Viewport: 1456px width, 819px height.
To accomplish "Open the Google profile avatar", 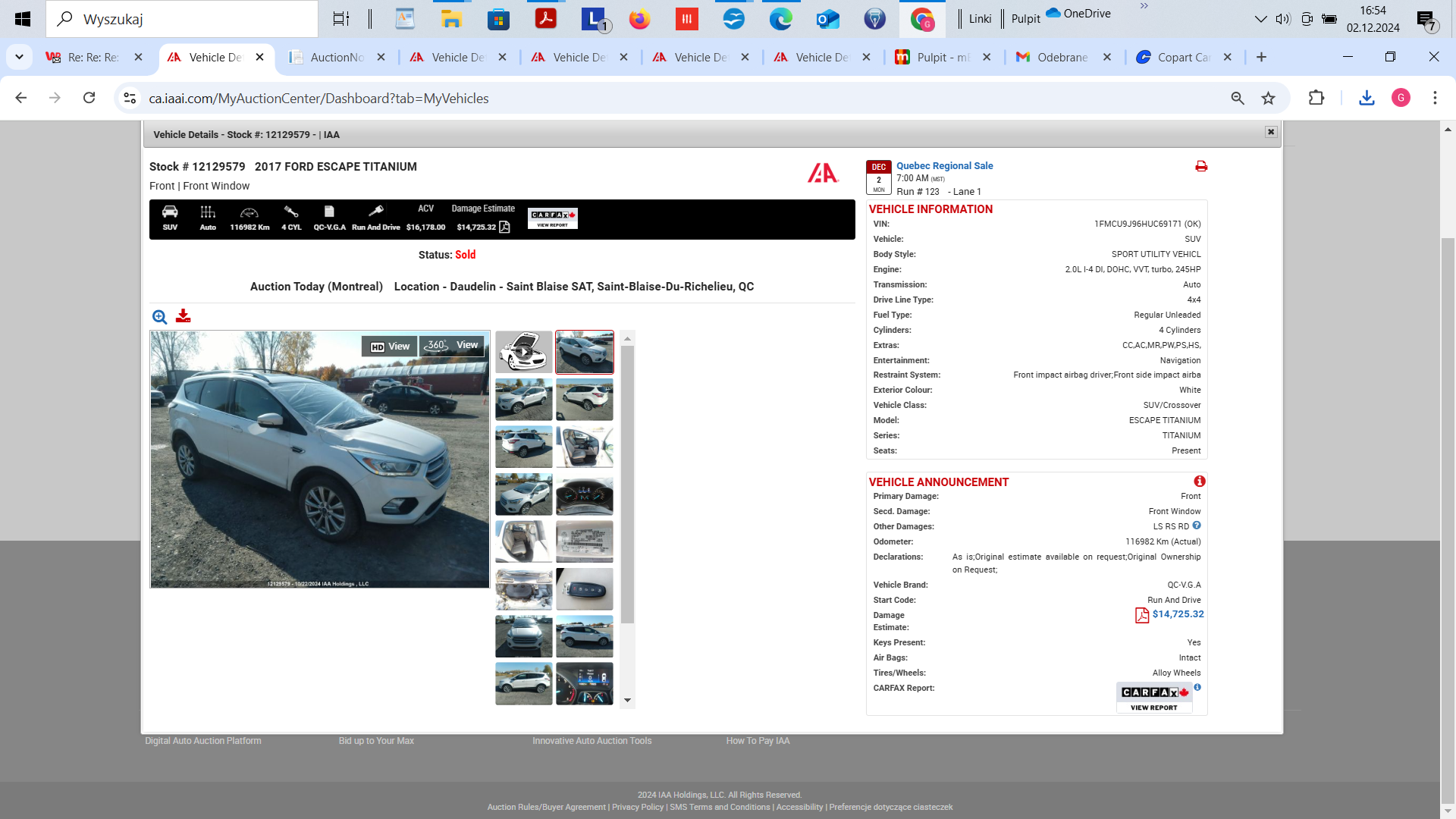I will tap(1401, 98).
